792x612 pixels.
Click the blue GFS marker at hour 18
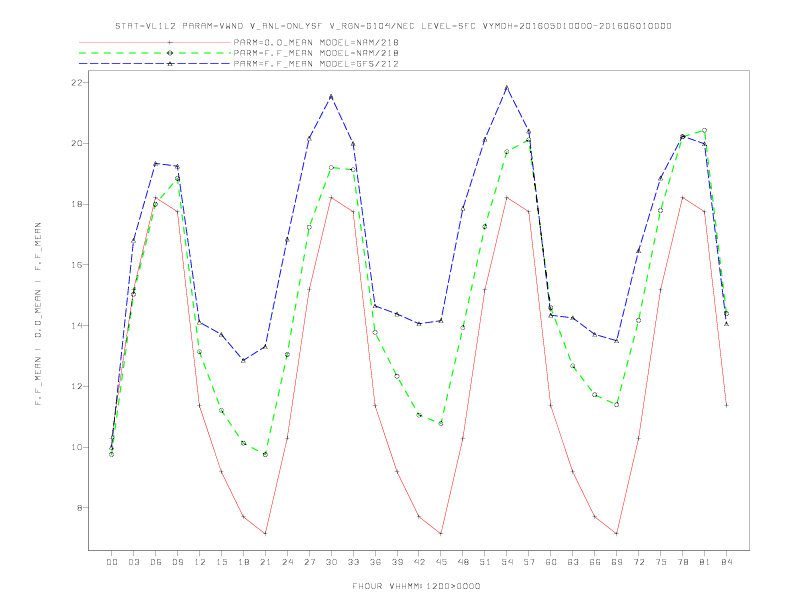(243, 361)
